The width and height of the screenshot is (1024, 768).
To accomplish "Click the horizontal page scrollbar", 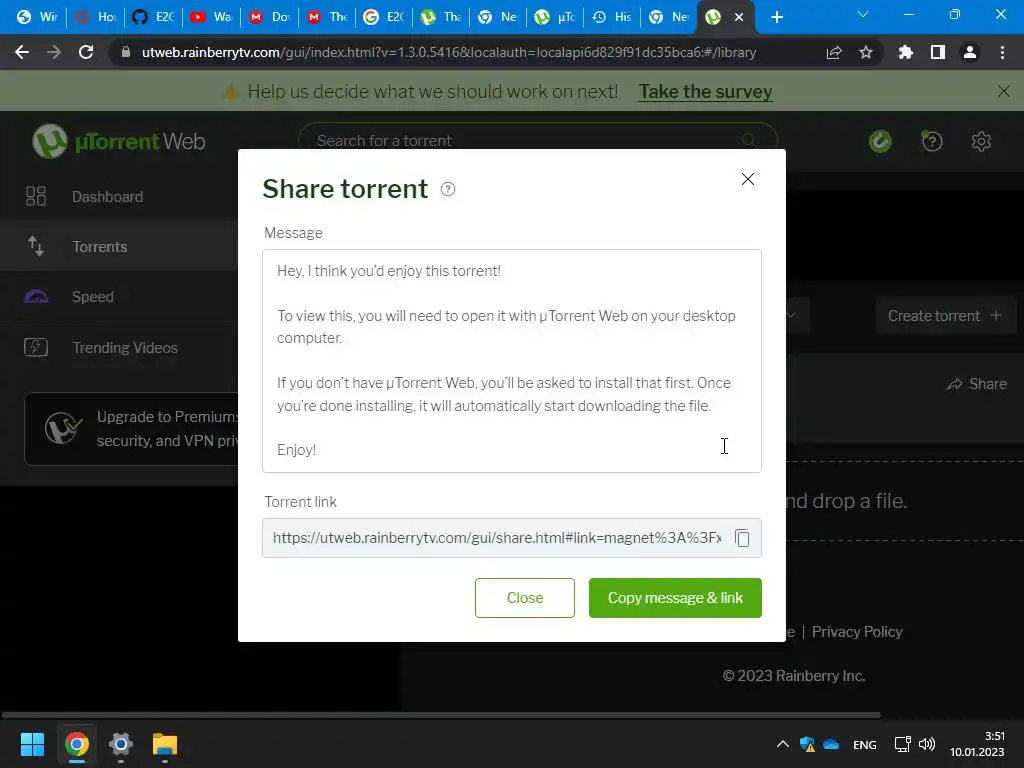I will coord(441,714).
